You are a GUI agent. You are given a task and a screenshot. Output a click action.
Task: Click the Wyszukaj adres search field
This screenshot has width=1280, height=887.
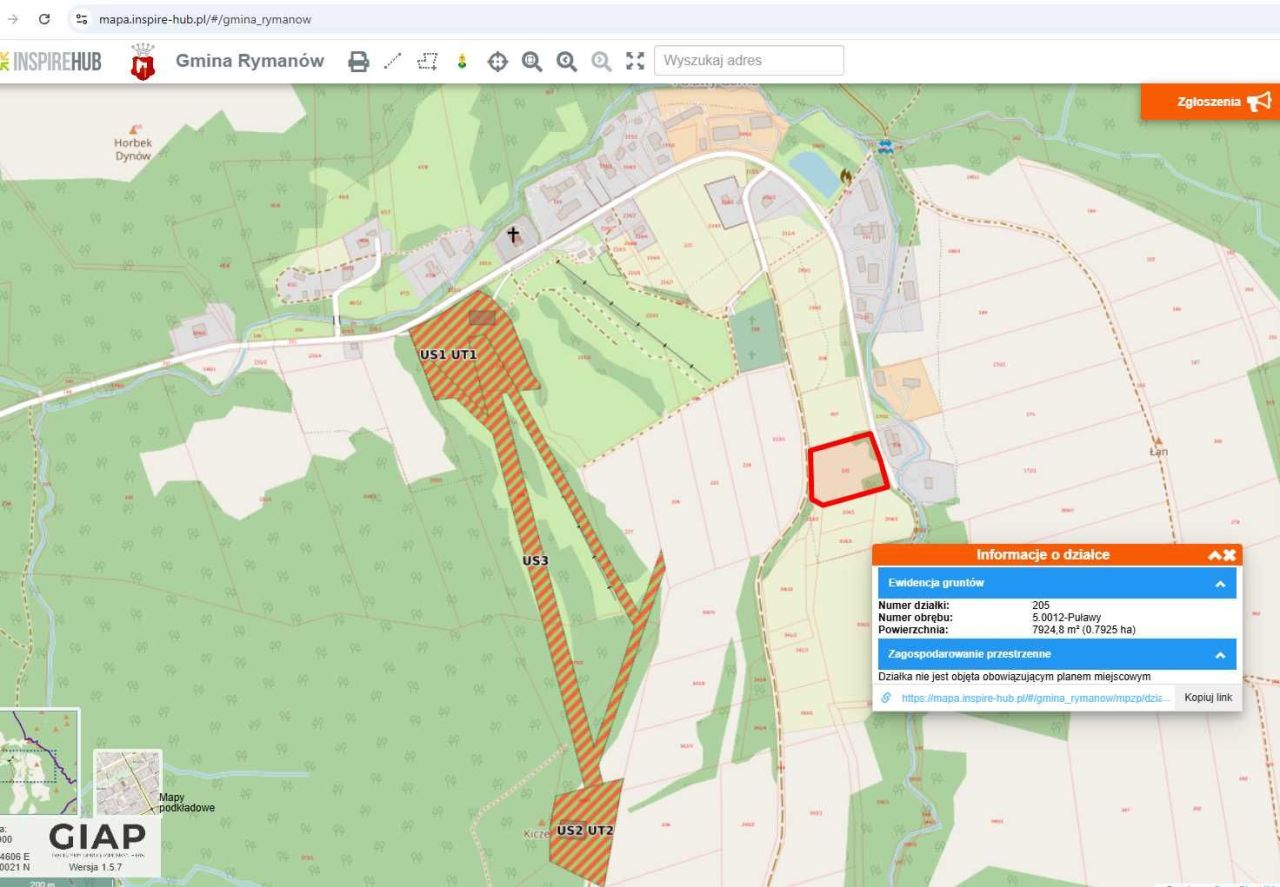click(748, 61)
